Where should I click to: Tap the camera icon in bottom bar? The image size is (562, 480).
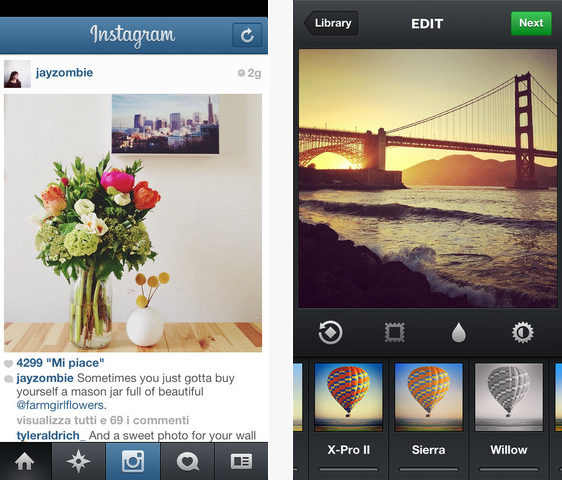[133, 461]
